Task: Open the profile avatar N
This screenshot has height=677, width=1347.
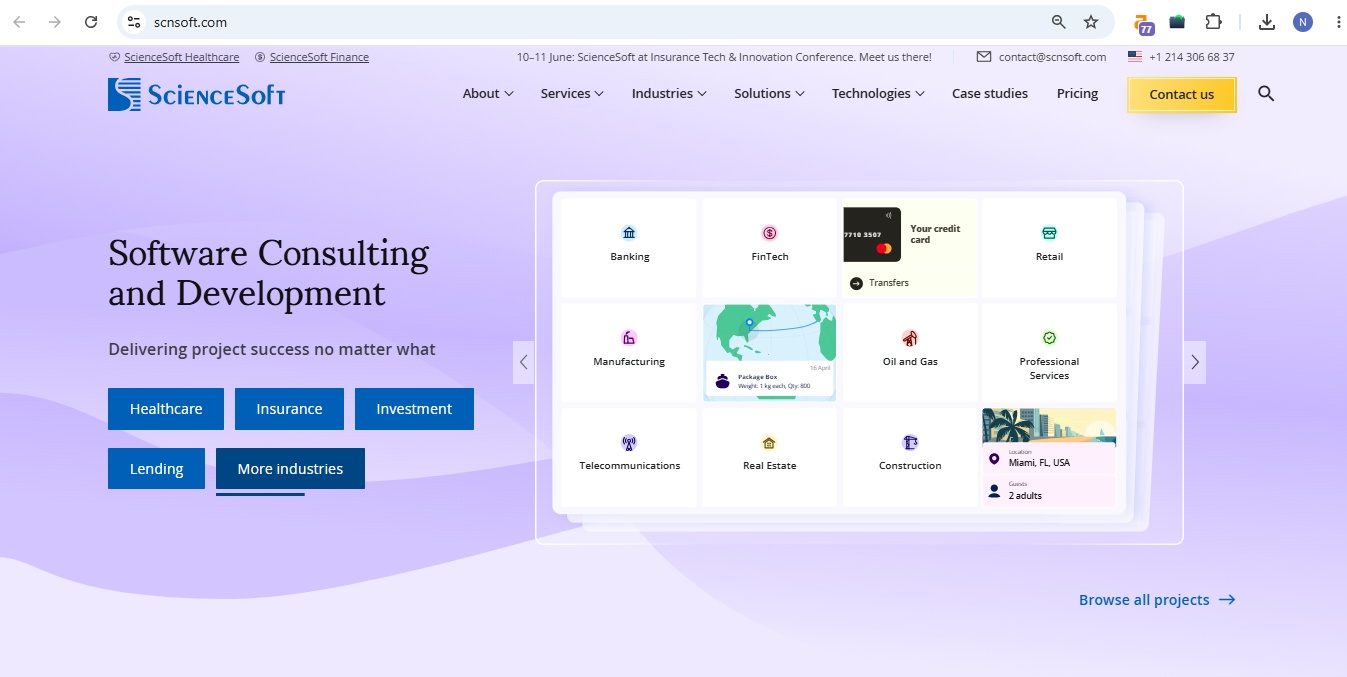Action: tap(1302, 22)
